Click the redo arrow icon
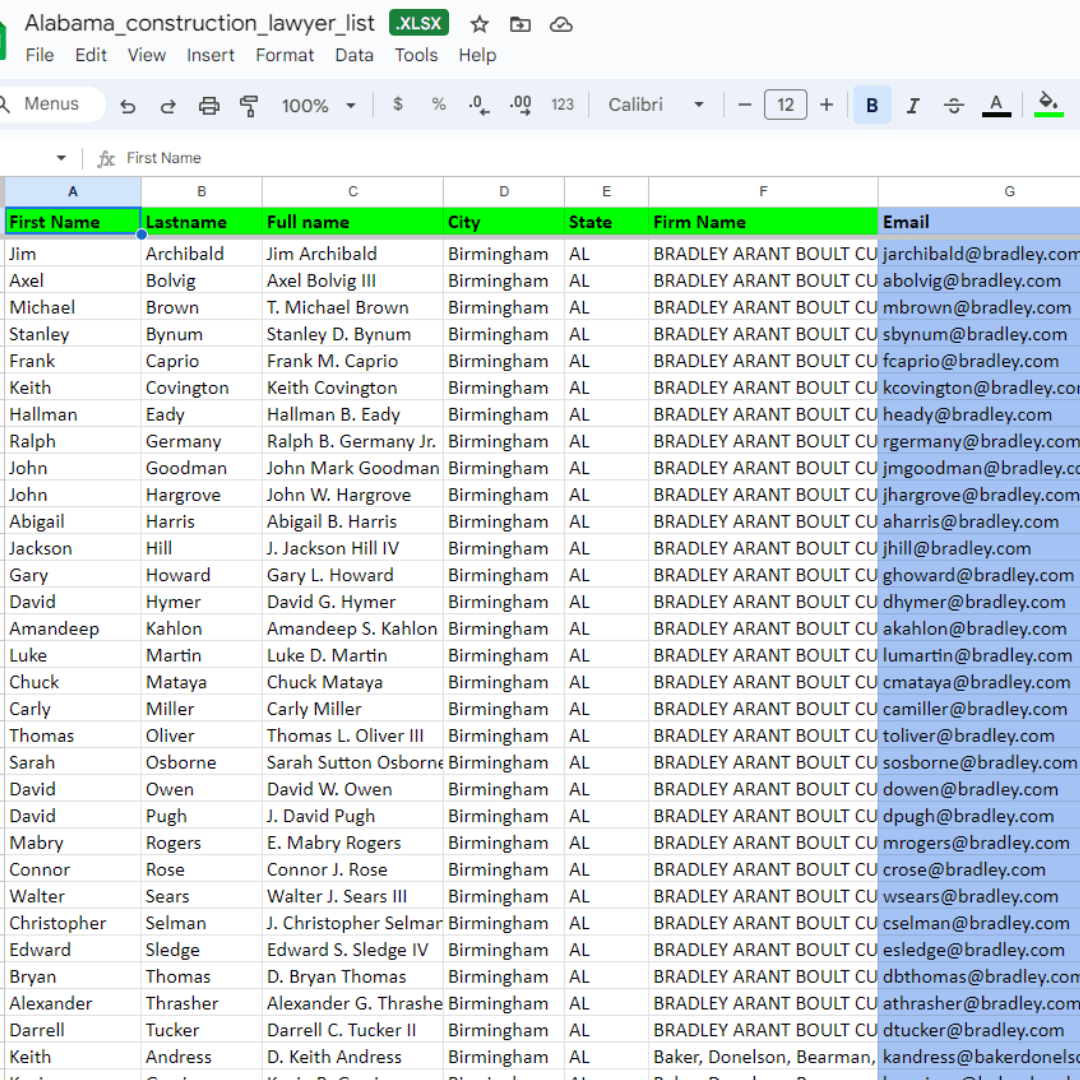The width and height of the screenshot is (1080, 1080). pos(168,105)
